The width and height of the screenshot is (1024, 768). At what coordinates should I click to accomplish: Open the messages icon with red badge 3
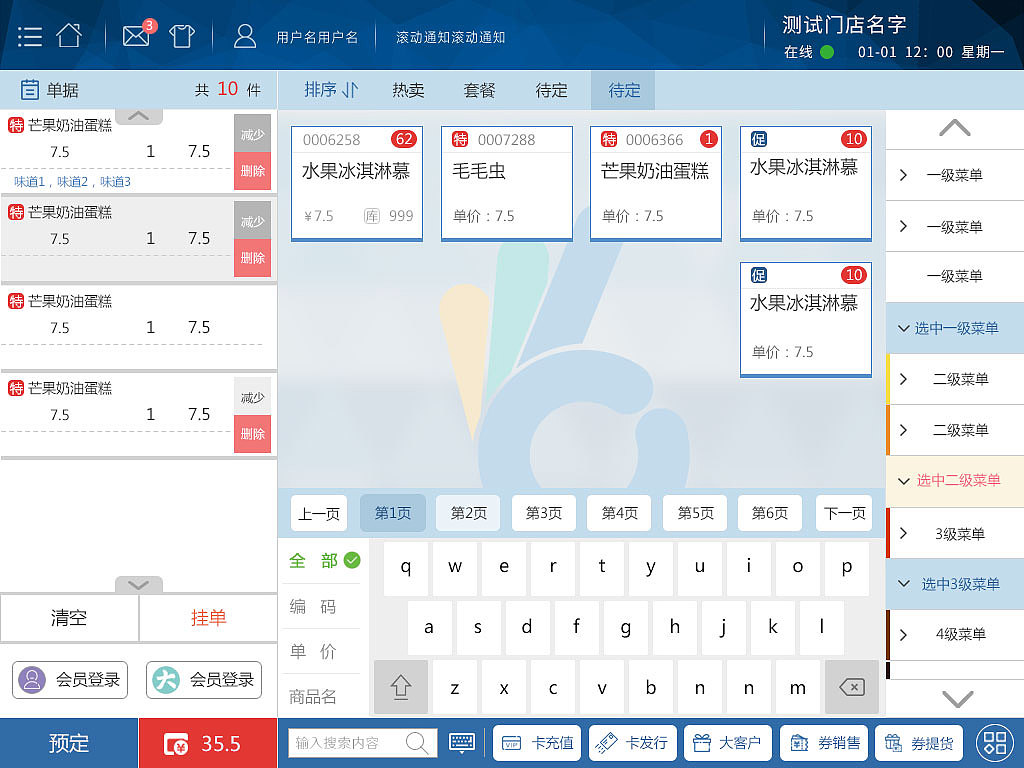[x=136, y=33]
